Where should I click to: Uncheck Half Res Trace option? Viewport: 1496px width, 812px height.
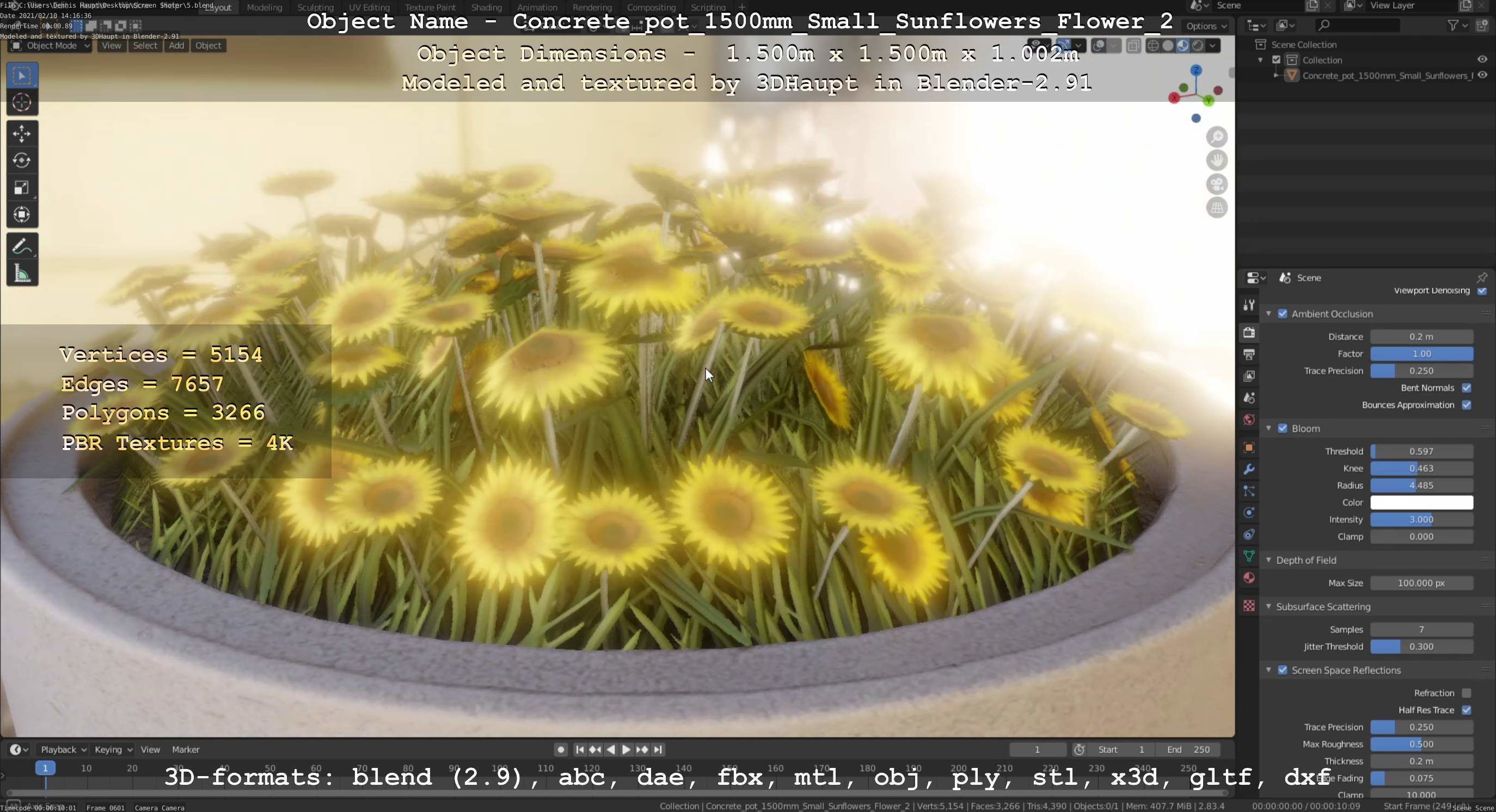[1467, 710]
